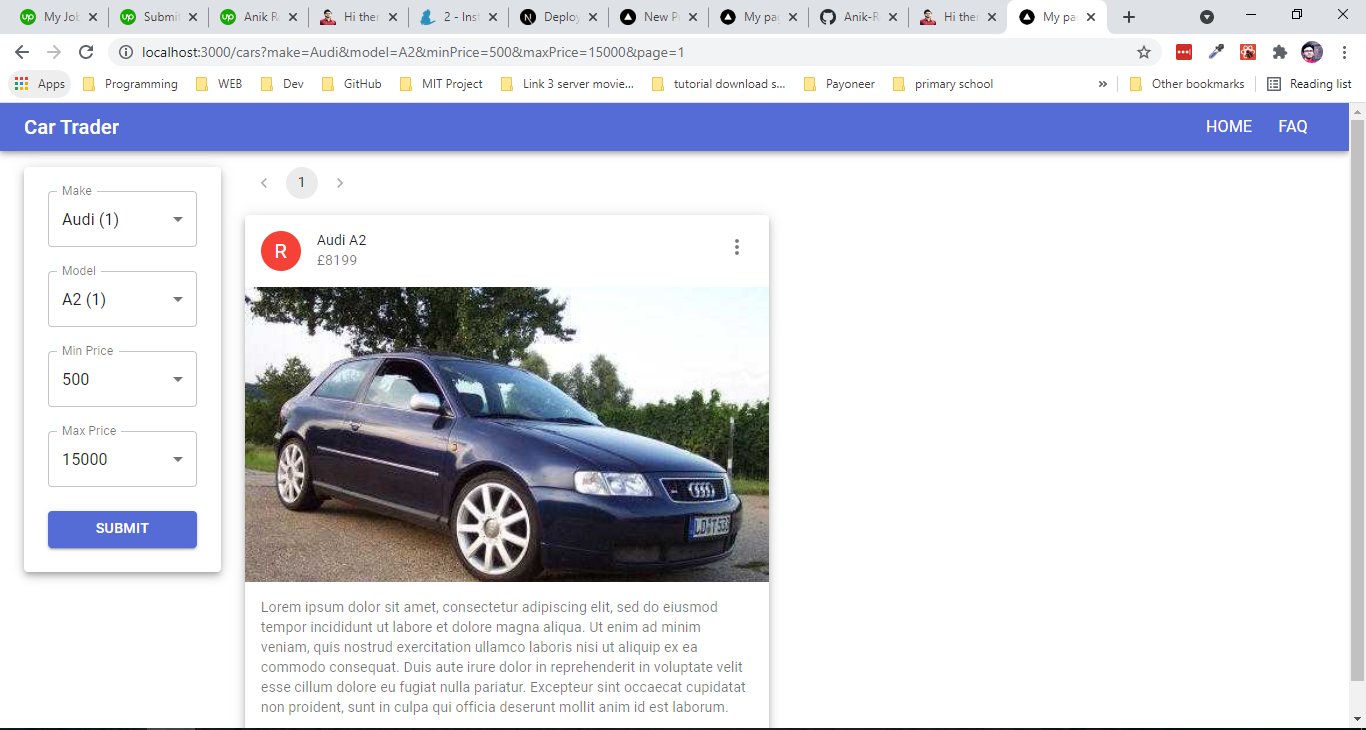Viewport: 1366px width, 730px height.
Task: Close the Anik-R GitHub tab
Action: pyautogui.click(x=893, y=17)
